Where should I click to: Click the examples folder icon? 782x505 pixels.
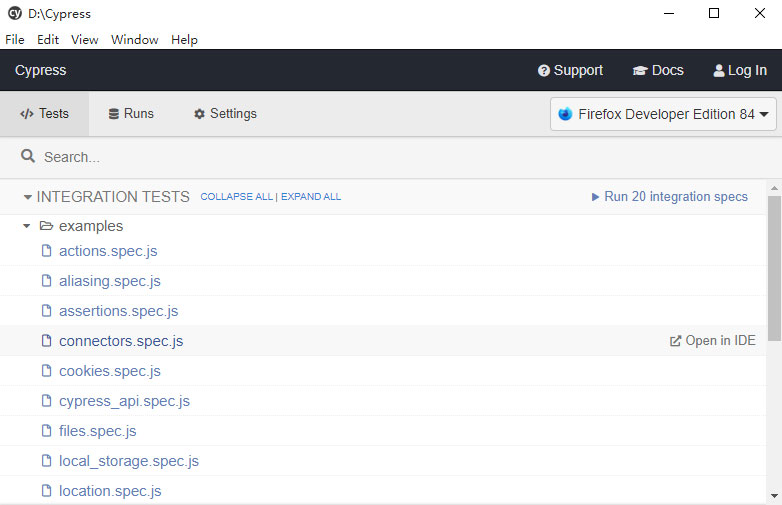[x=46, y=226]
